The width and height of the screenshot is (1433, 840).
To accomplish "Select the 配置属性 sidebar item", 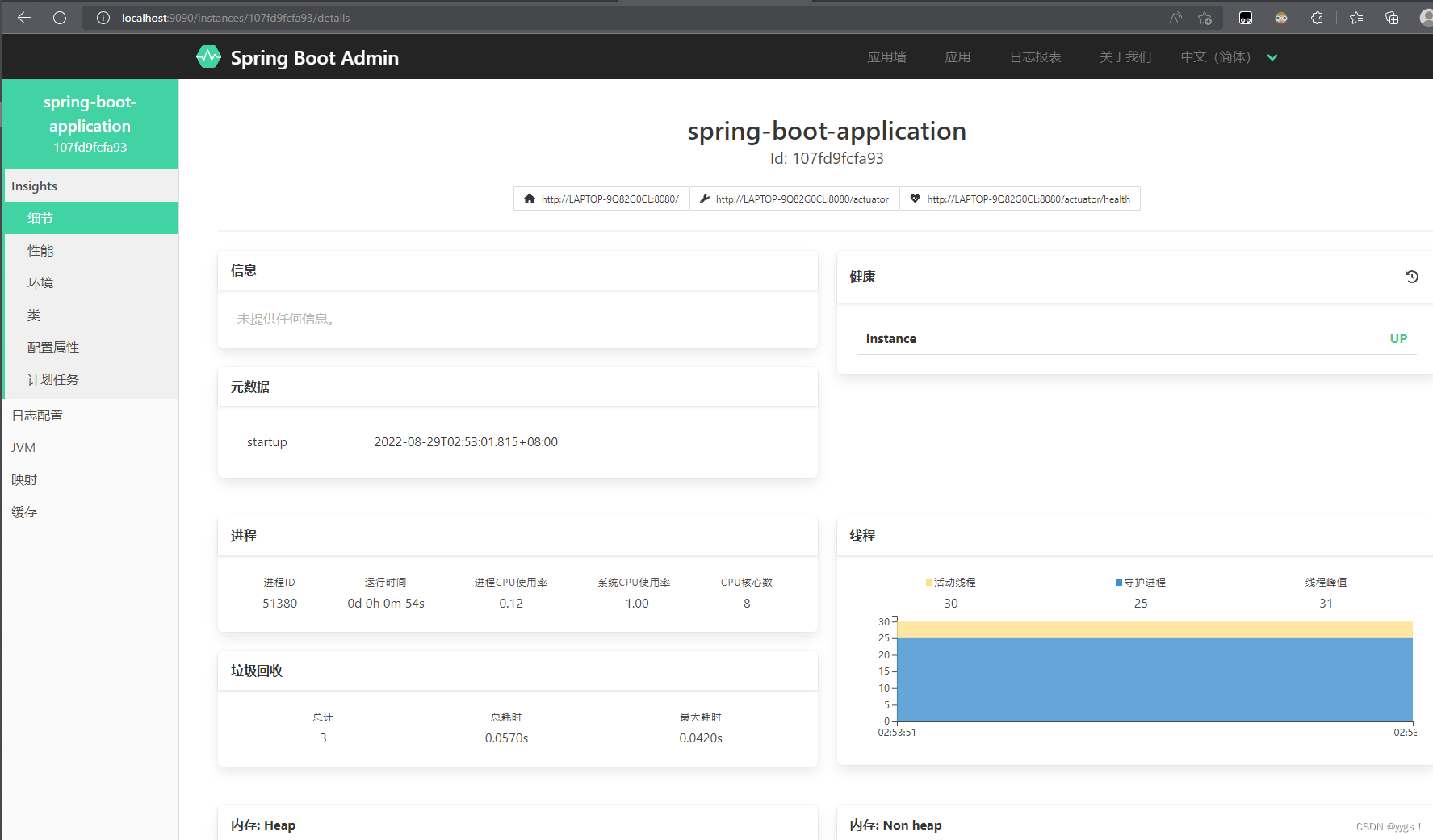I will click(91, 347).
